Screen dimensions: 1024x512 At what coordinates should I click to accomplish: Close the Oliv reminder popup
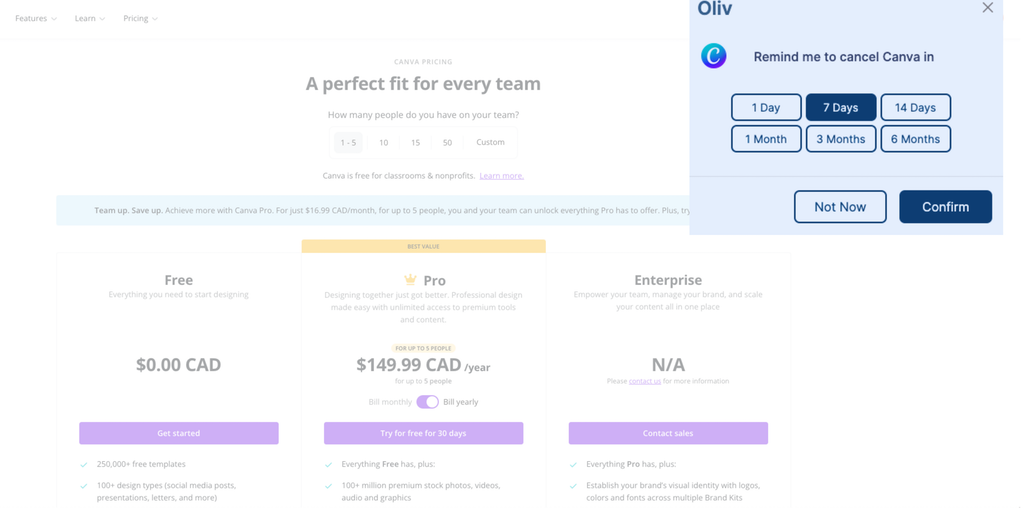point(987,8)
